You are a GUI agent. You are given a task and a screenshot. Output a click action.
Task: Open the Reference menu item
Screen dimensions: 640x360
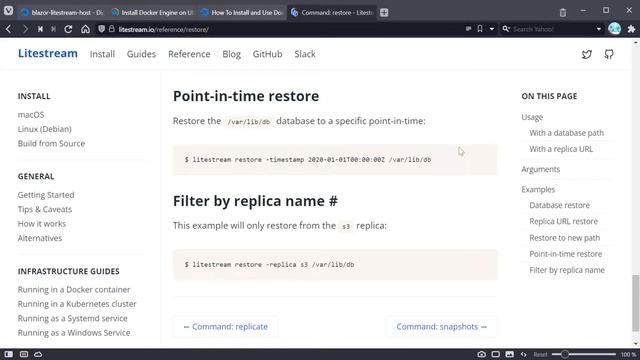189,54
